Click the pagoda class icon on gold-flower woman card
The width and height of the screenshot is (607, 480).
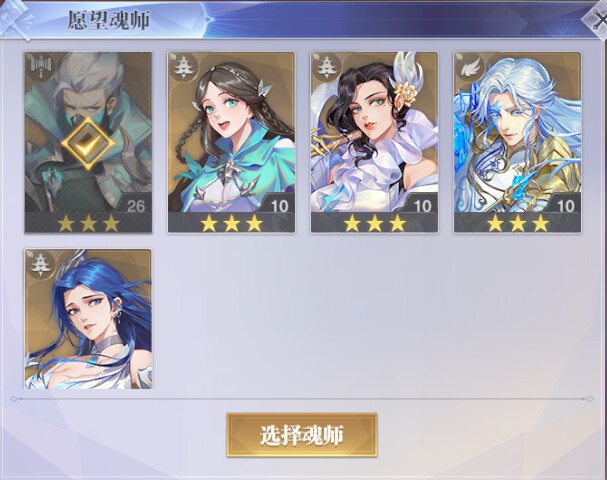325,67
